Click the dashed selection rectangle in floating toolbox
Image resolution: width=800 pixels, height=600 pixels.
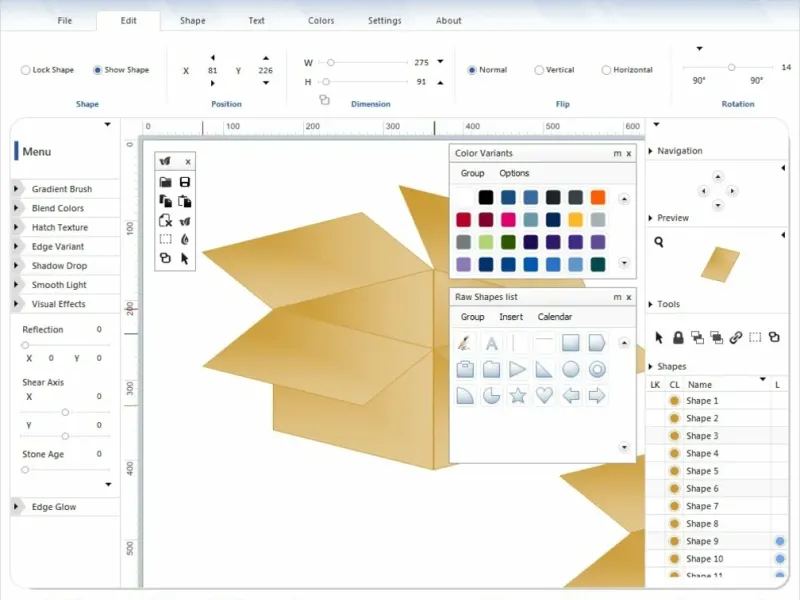pos(165,239)
